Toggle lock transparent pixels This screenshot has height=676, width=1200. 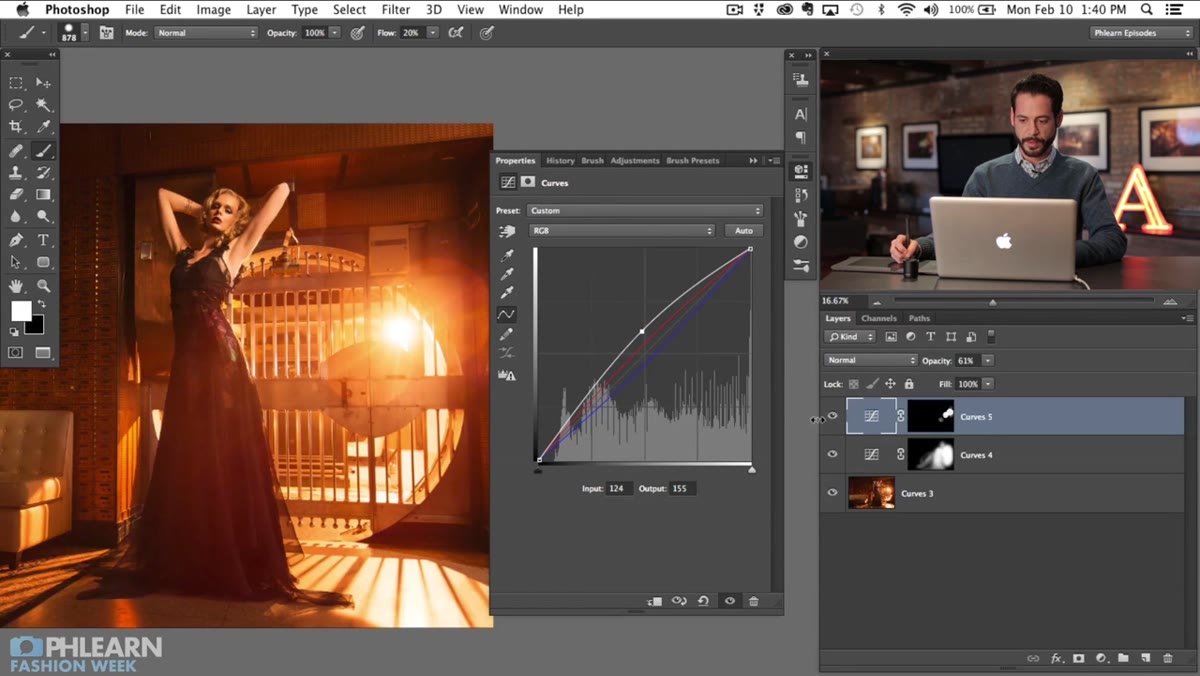point(854,384)
